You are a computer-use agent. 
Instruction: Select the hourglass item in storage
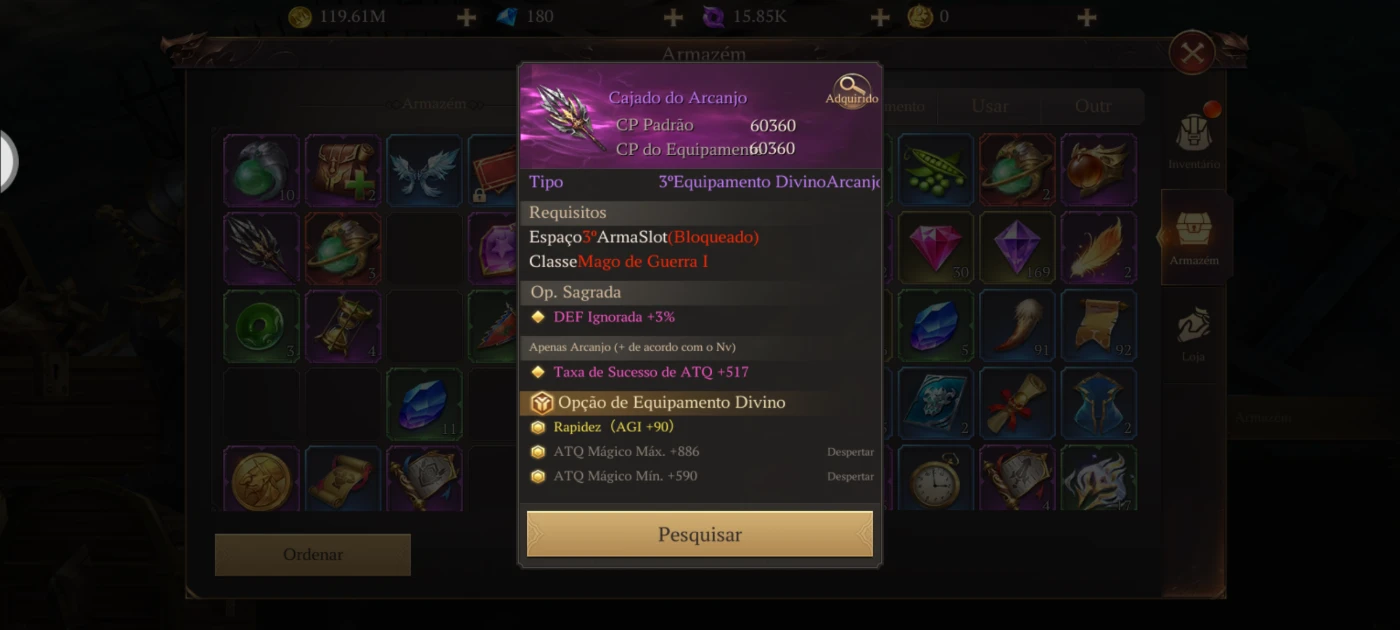343,326
